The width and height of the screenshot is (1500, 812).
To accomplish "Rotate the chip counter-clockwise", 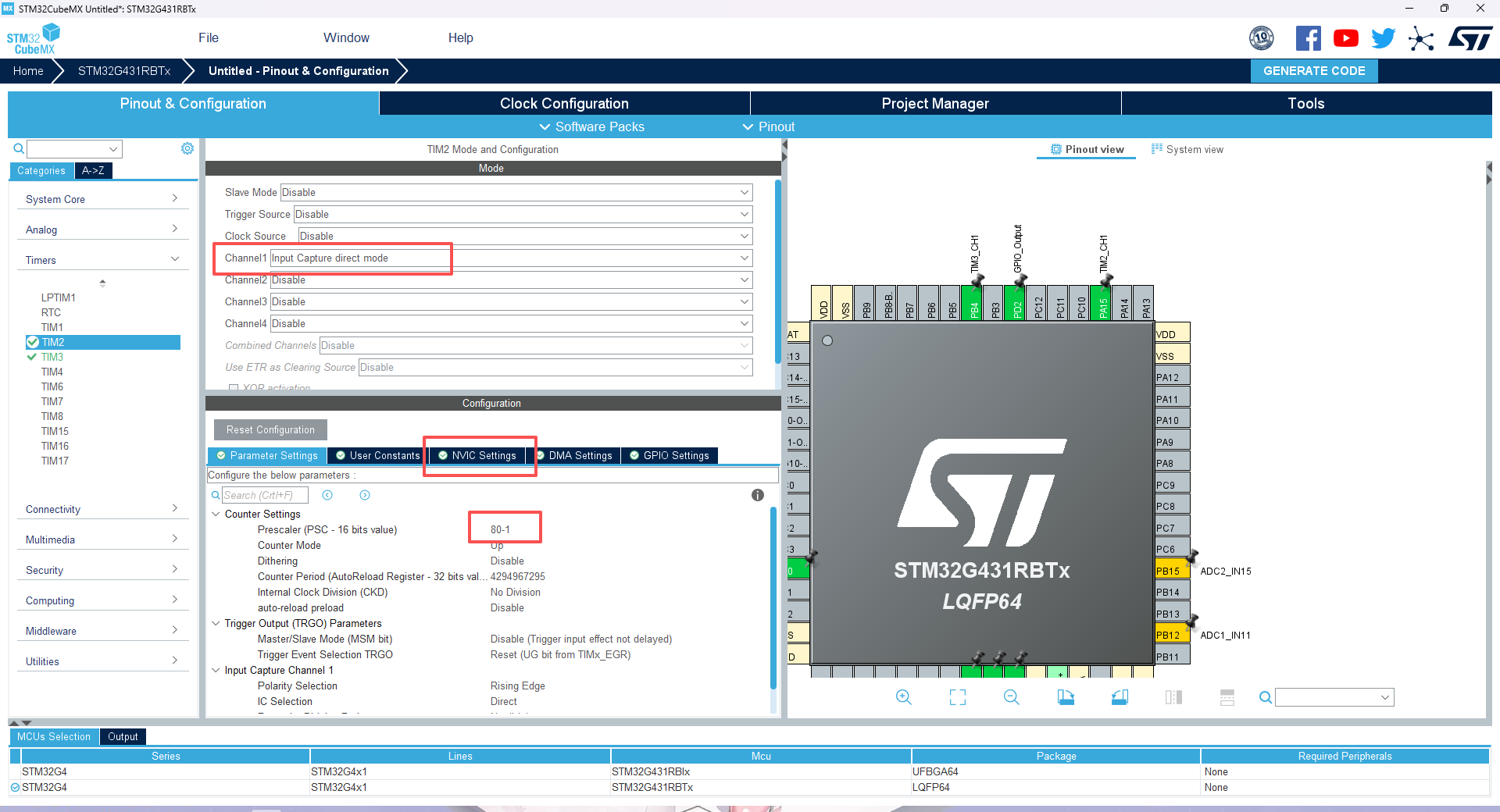I will pos(1120,697).
